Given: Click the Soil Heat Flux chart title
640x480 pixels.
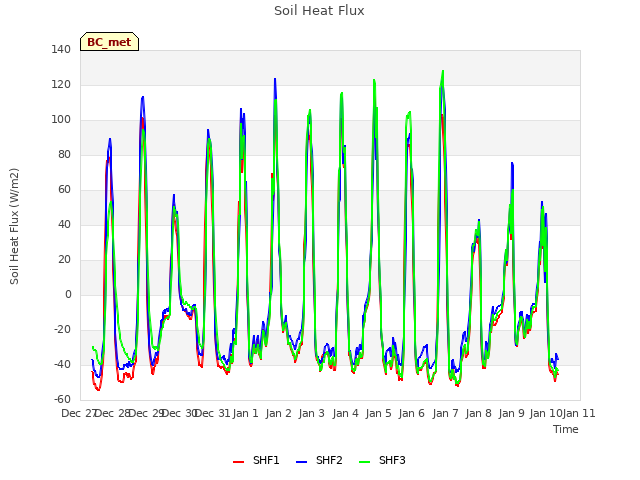Looking at the screenshot, I should tap(319, 11).
